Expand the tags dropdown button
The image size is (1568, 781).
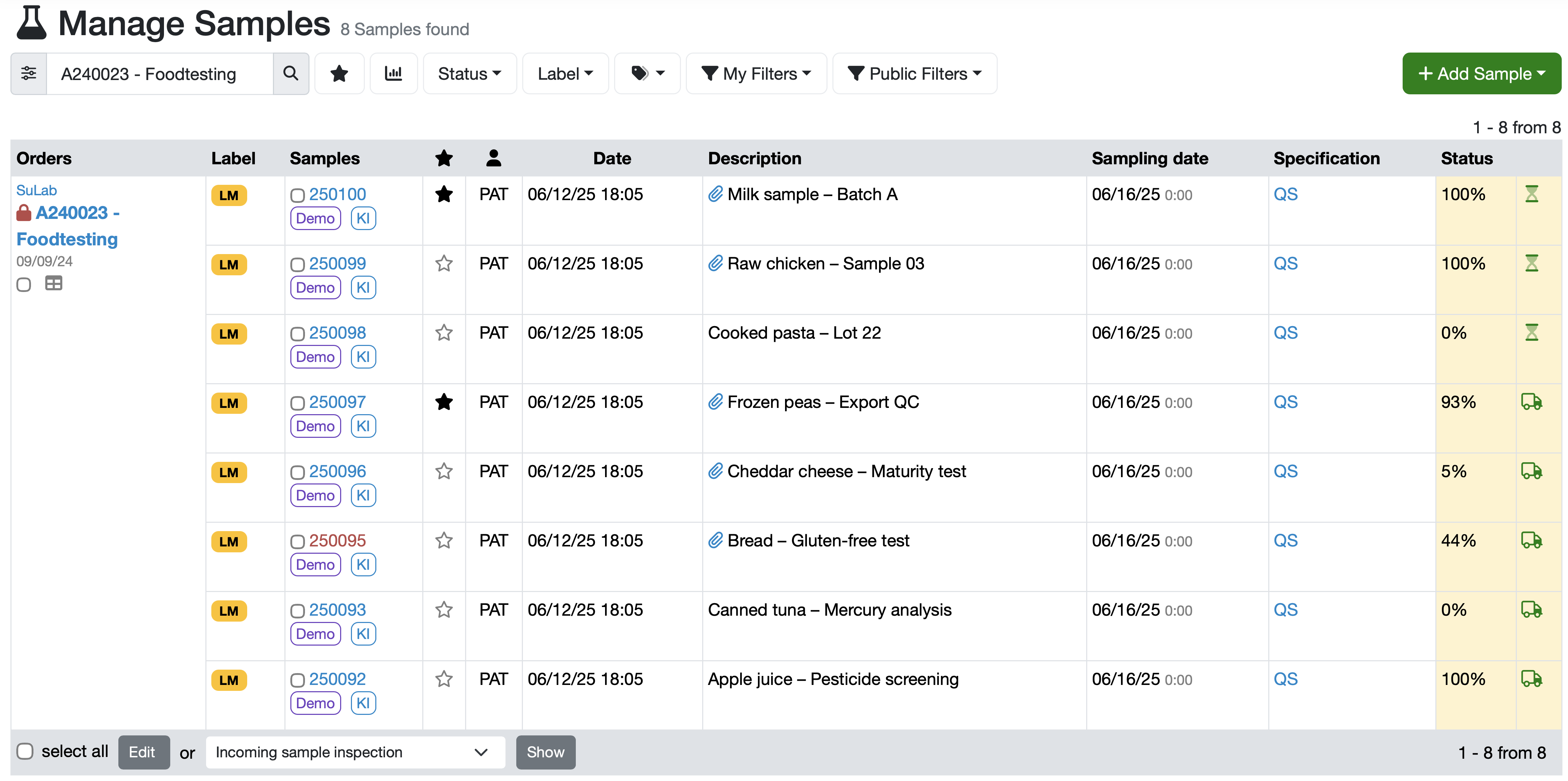pyautogui.click(x=647, y=74)
